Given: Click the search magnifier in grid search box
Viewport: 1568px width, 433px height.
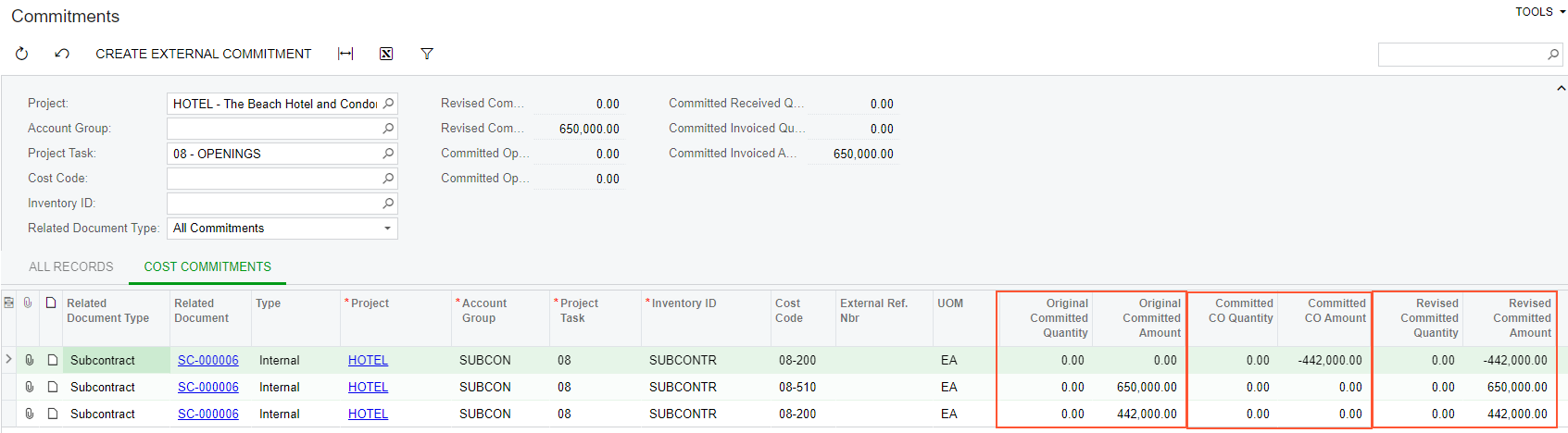Looking at the screenshot, I should coord(1553,55).
